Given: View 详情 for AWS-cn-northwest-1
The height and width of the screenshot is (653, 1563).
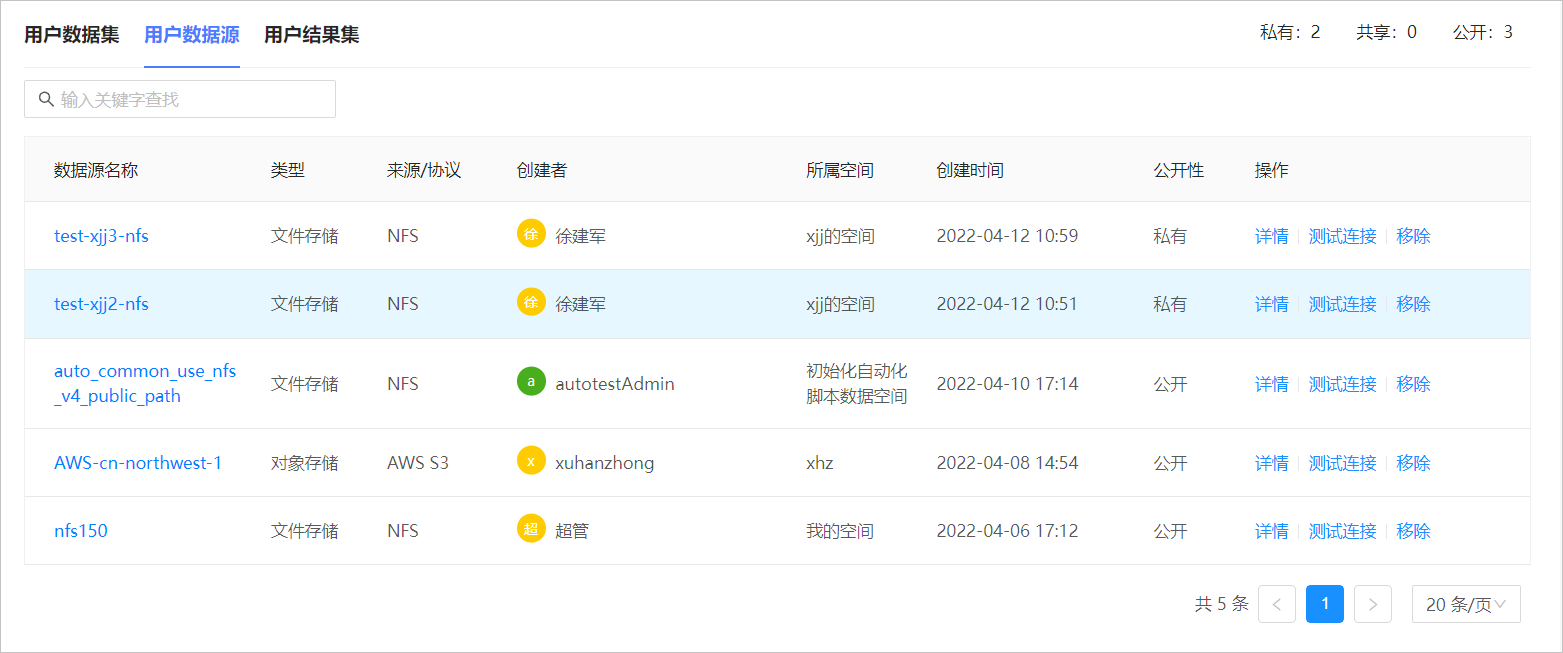Looking at the screenshot, I should 1272,463.
